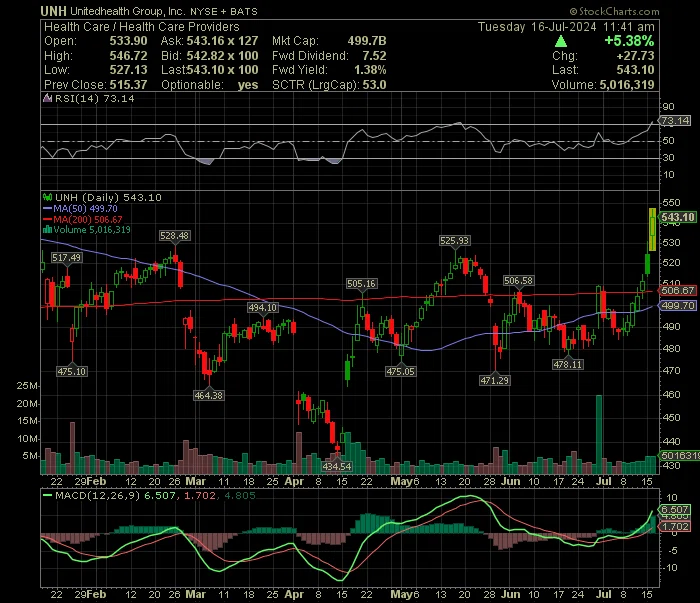
Task: Click the 25M label on the volume axis
Action: click(27, 386)
